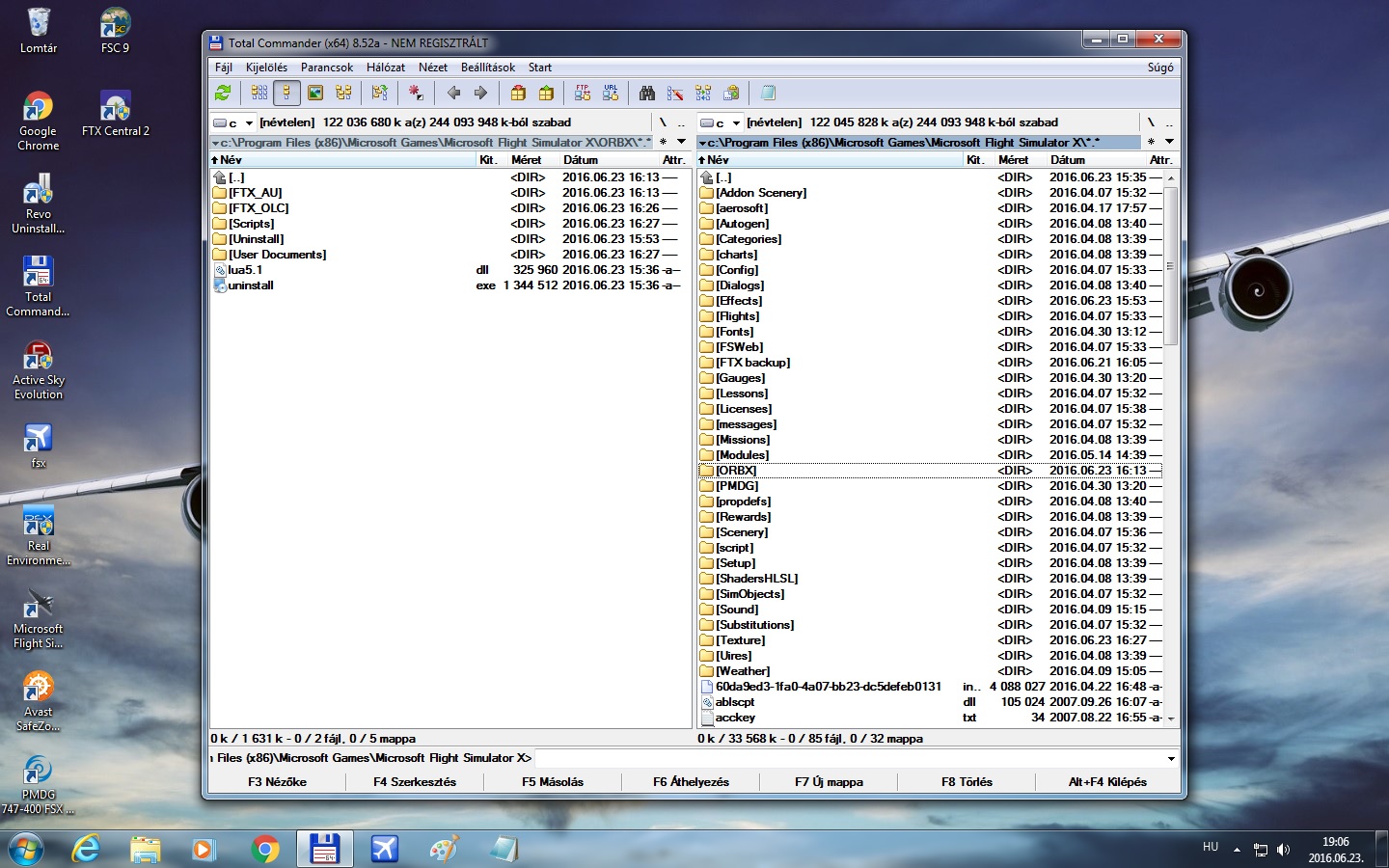Click F3 Nézőke button
Screen dimensions: 1389x868
point(277,782)
